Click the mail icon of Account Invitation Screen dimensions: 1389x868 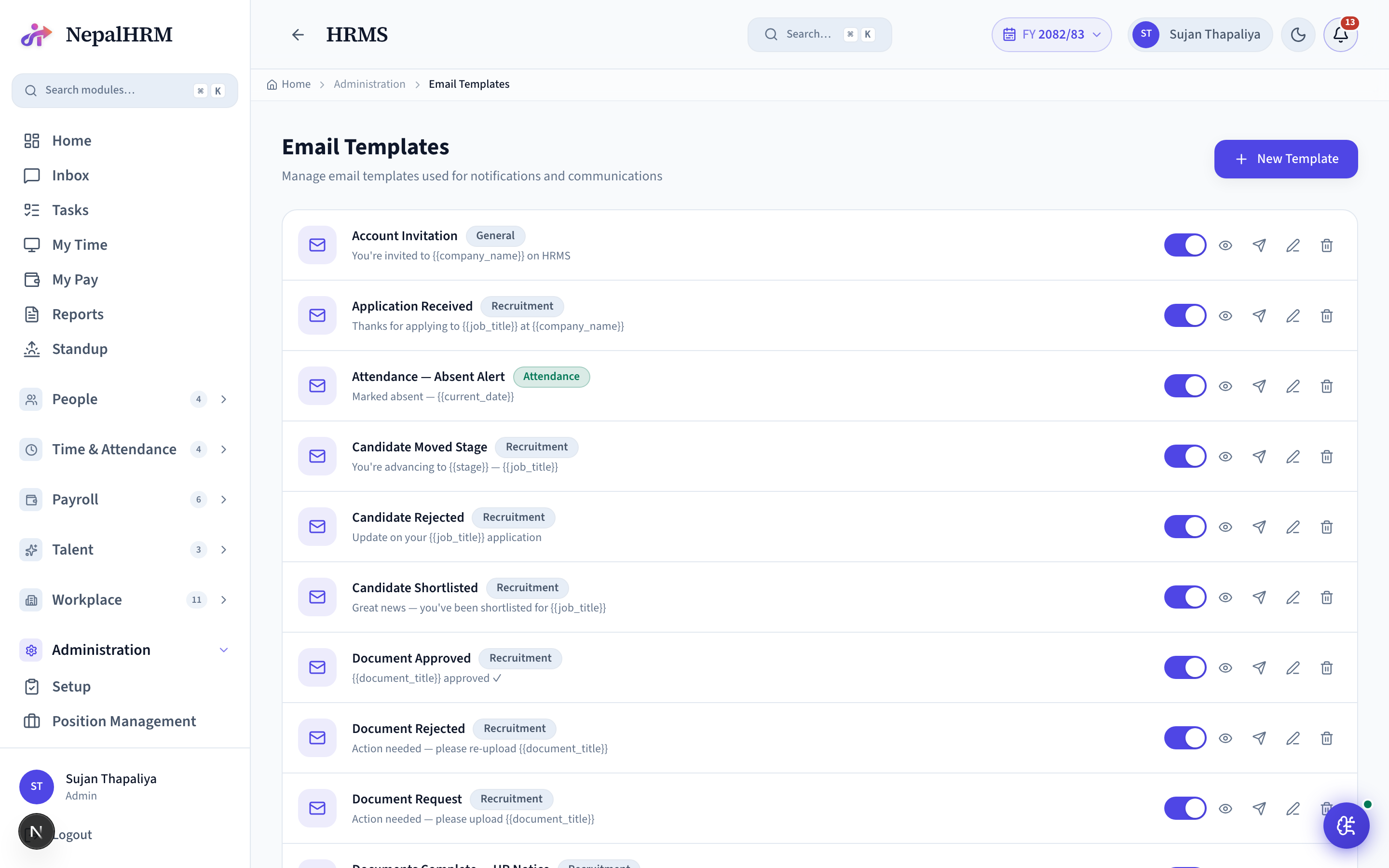[x=317, y=245]
